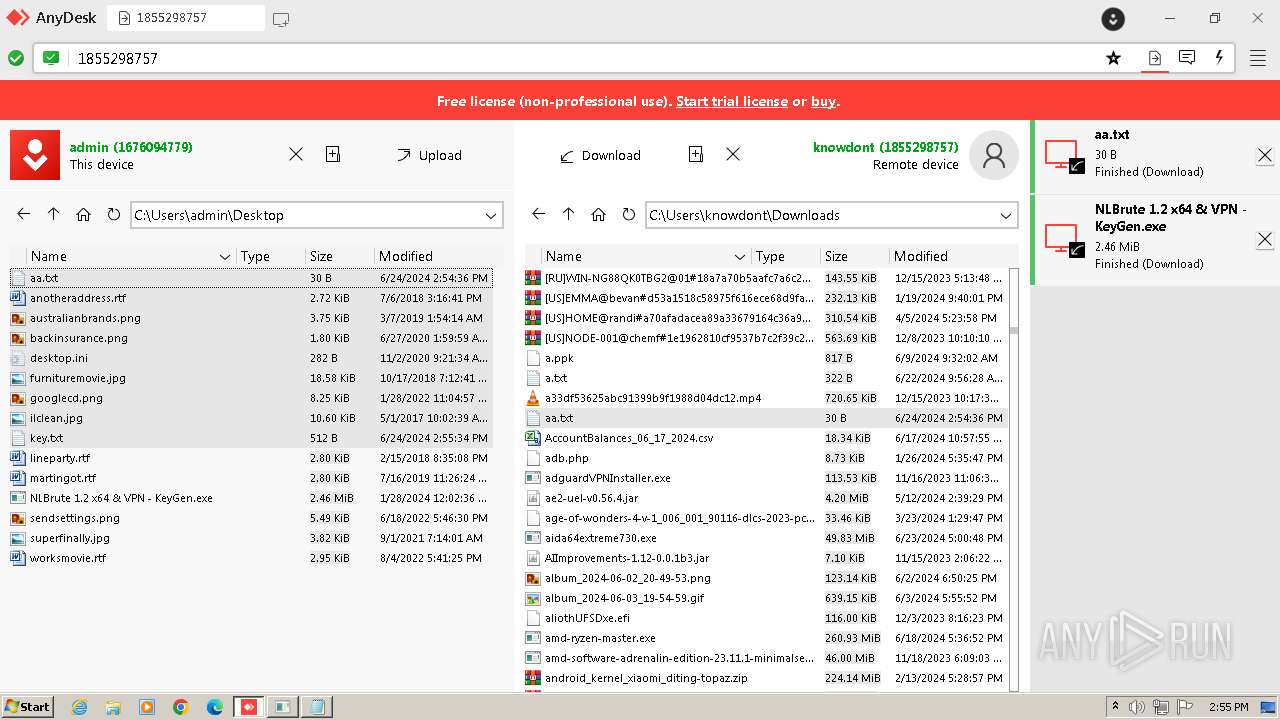Go back in local file browser
The width and height of the screenshot is (1280, 720).
[24, 214]
